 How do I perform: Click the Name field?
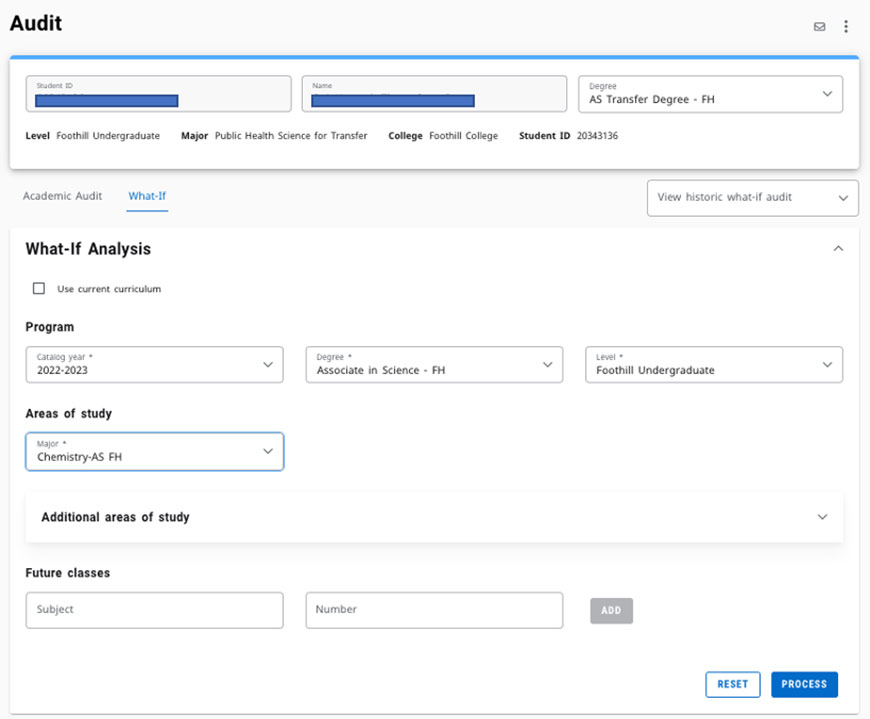[x=434, y=94]
